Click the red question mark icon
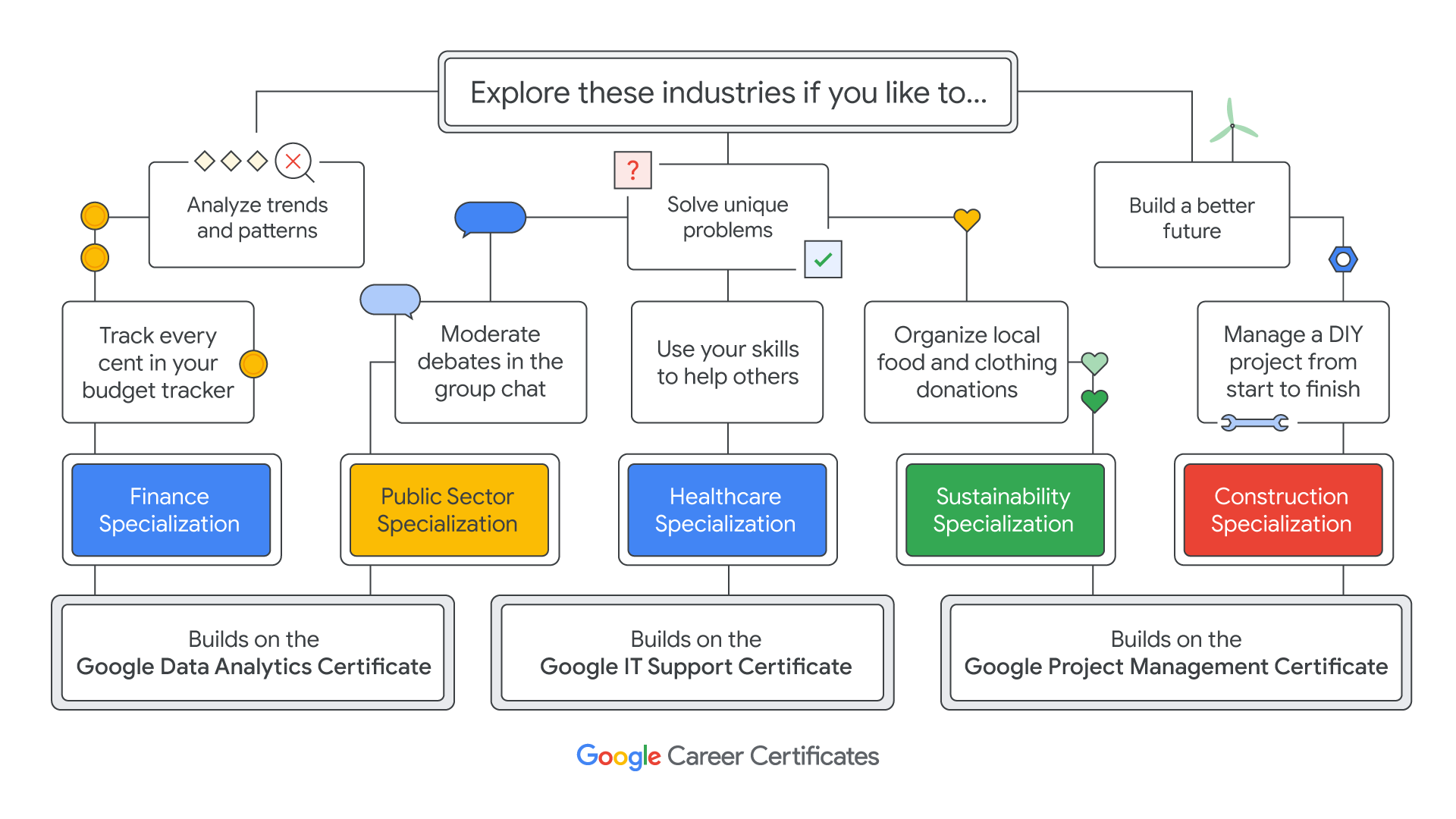The height and width of the screenshot is (819, 1456). pyautogui.click(x=632, y=170)
